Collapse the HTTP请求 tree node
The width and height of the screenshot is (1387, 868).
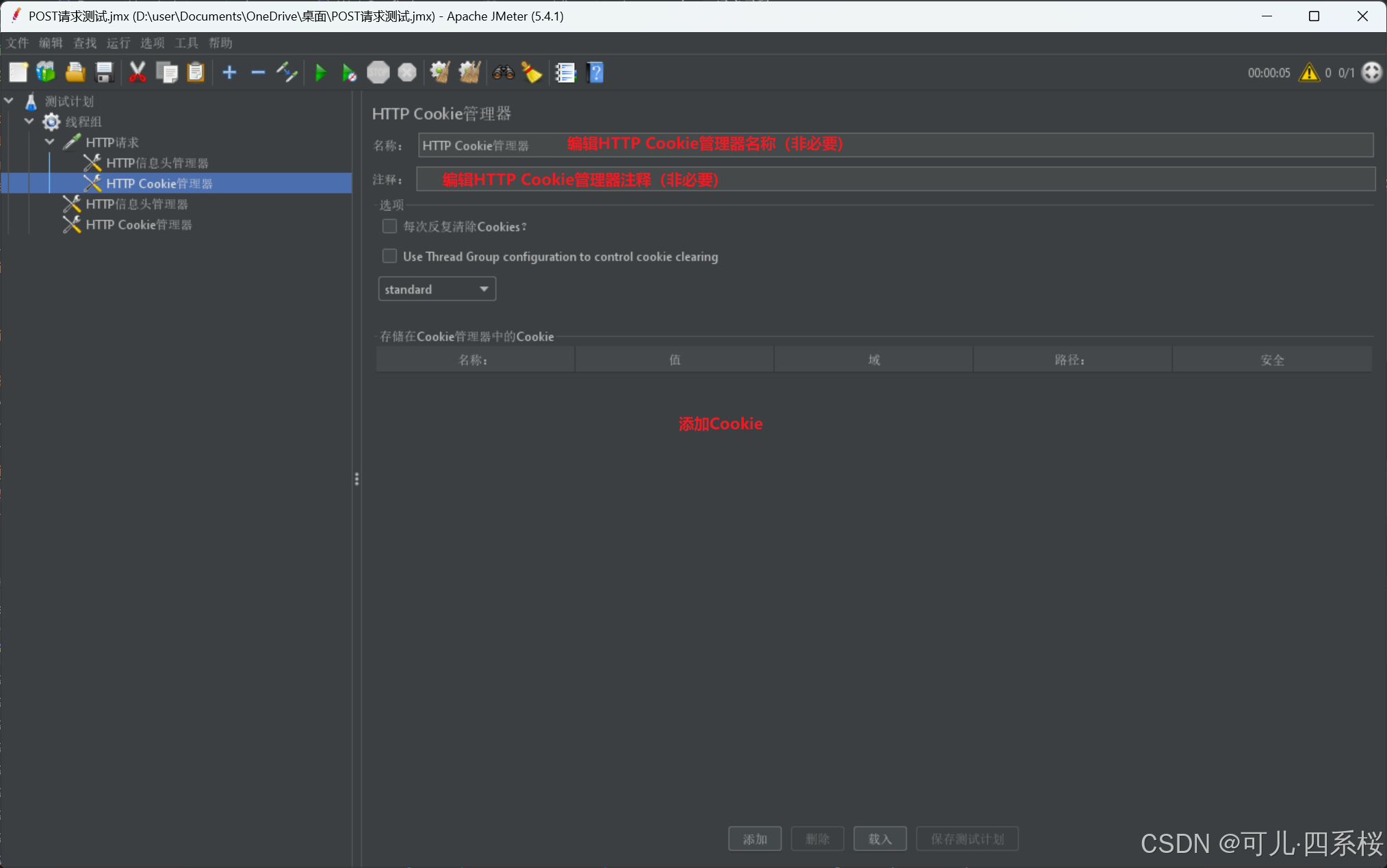(x=50, y=142)
